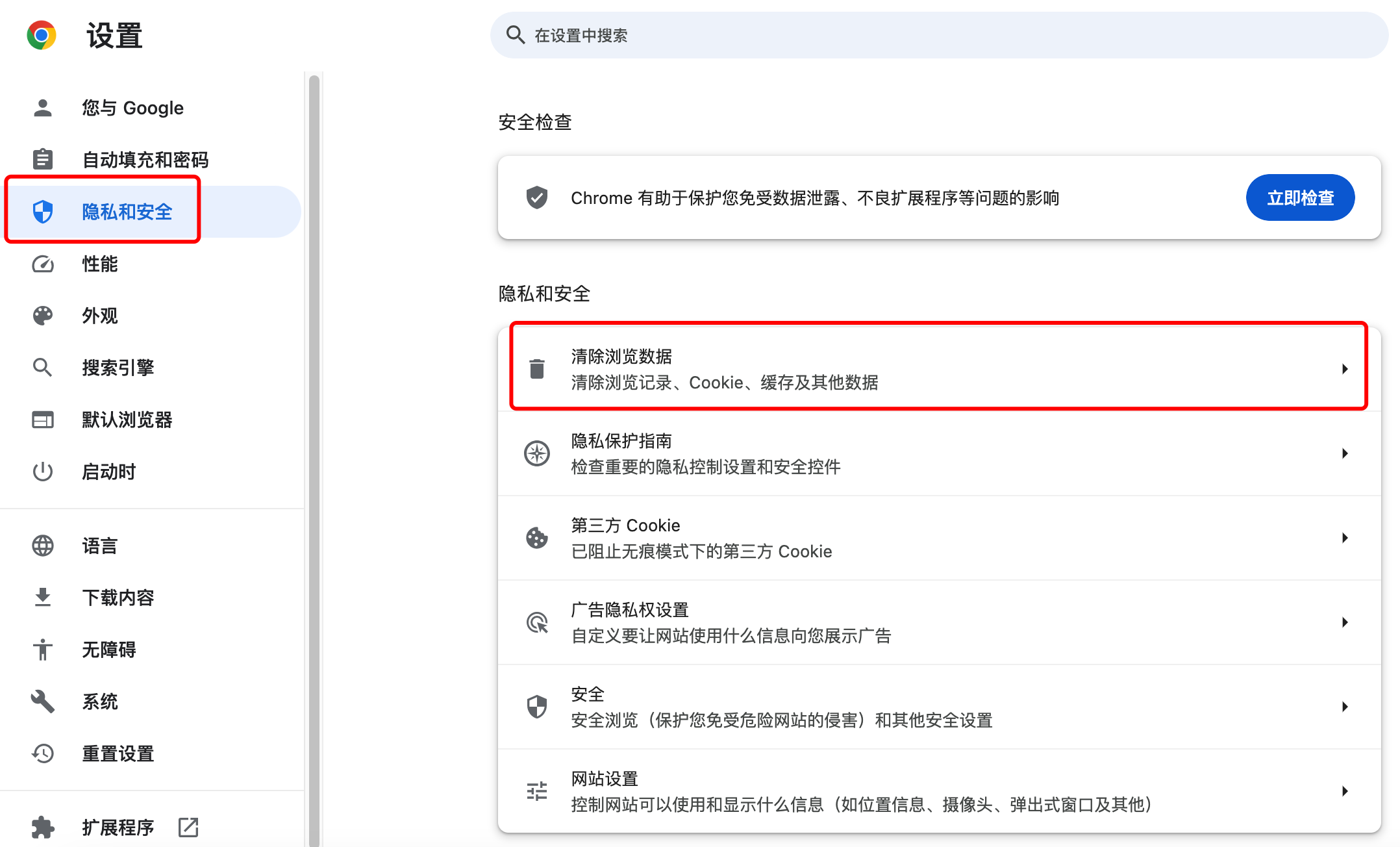
Task: Click the compass icon for 隐私保护指南
Action: click(537, 453)
